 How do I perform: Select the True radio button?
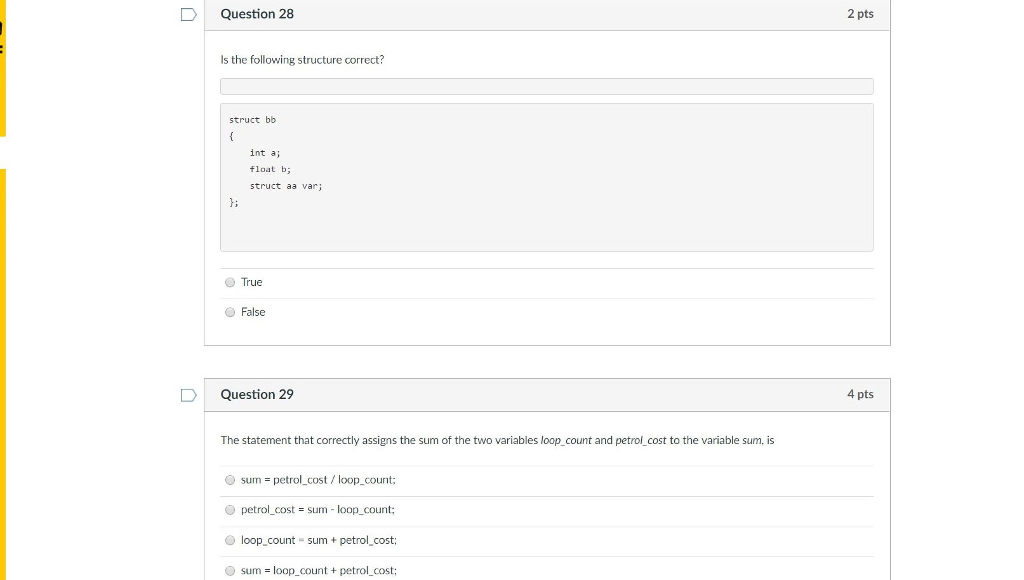230,282
